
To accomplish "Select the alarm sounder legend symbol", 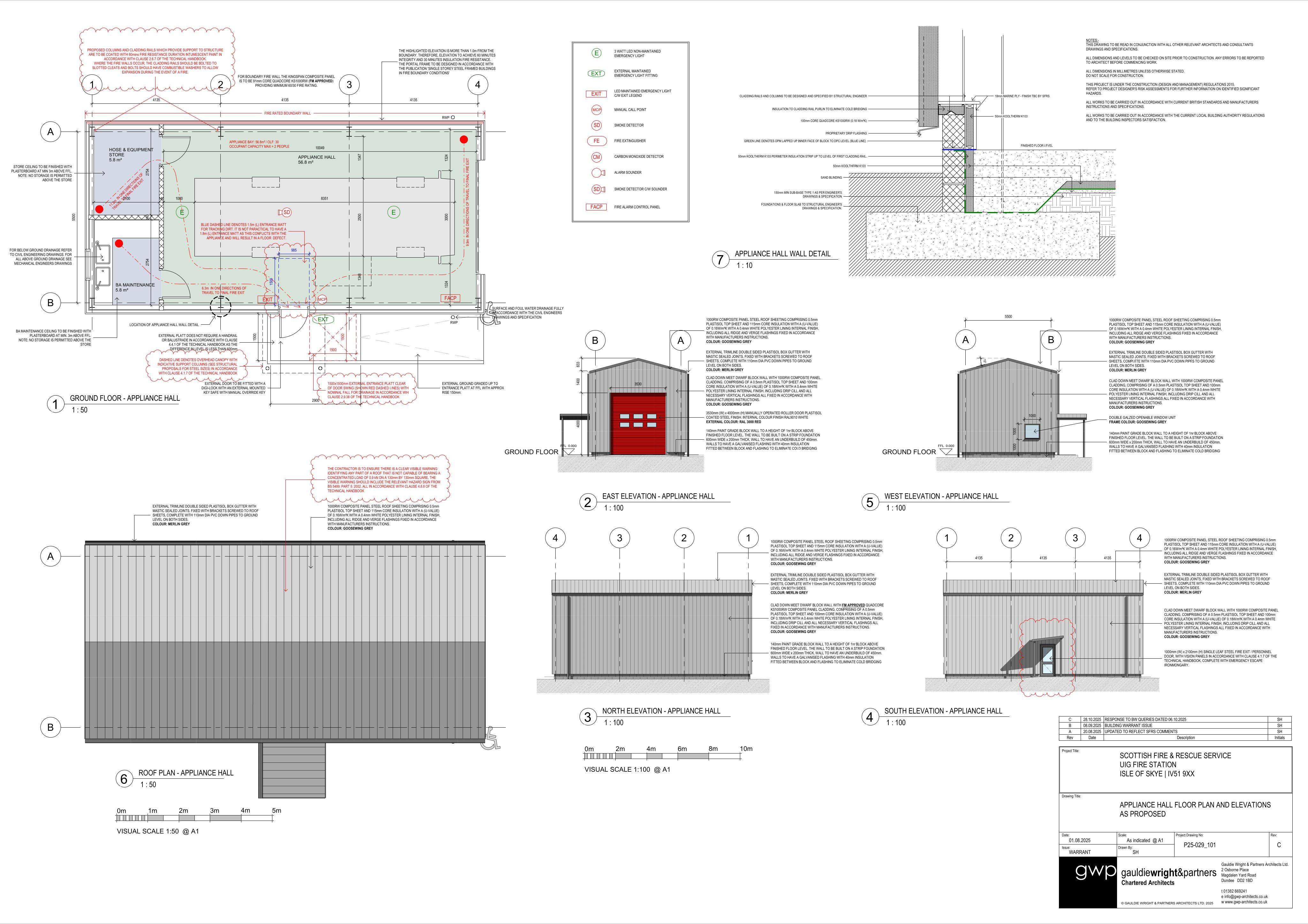I will pyautogui.click(x=597, y=173).
